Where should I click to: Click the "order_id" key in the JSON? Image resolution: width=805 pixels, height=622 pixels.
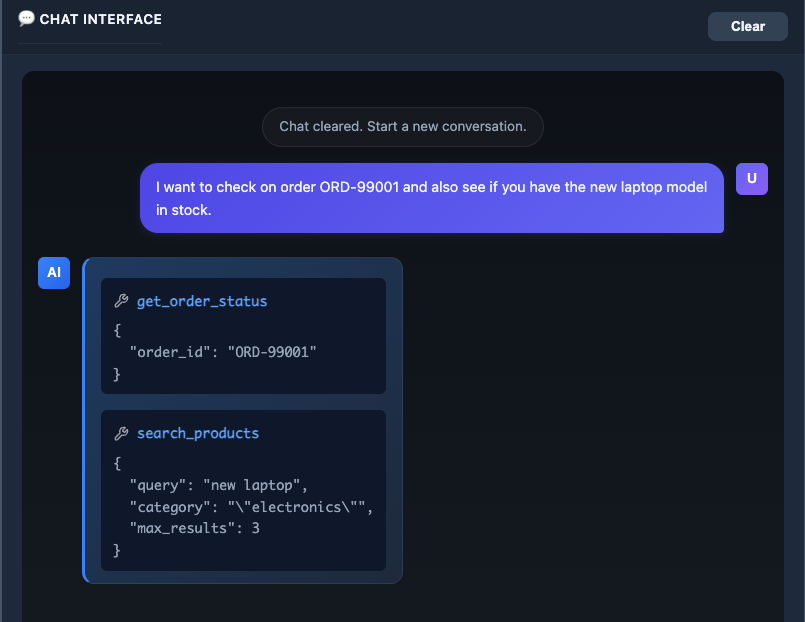click(171, 351)
